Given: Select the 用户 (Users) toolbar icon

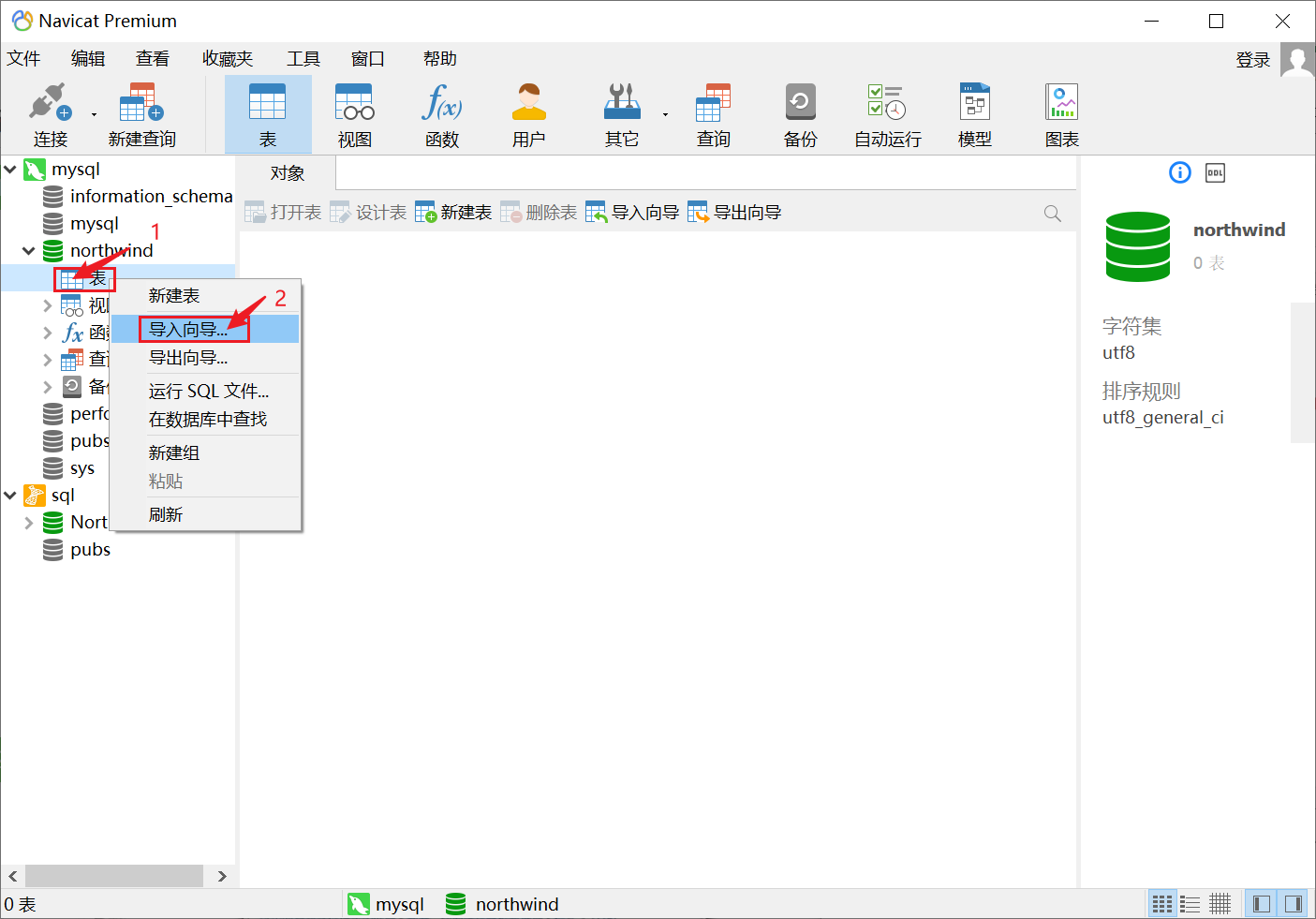Looking at the screenshot, I should point(528,112).
